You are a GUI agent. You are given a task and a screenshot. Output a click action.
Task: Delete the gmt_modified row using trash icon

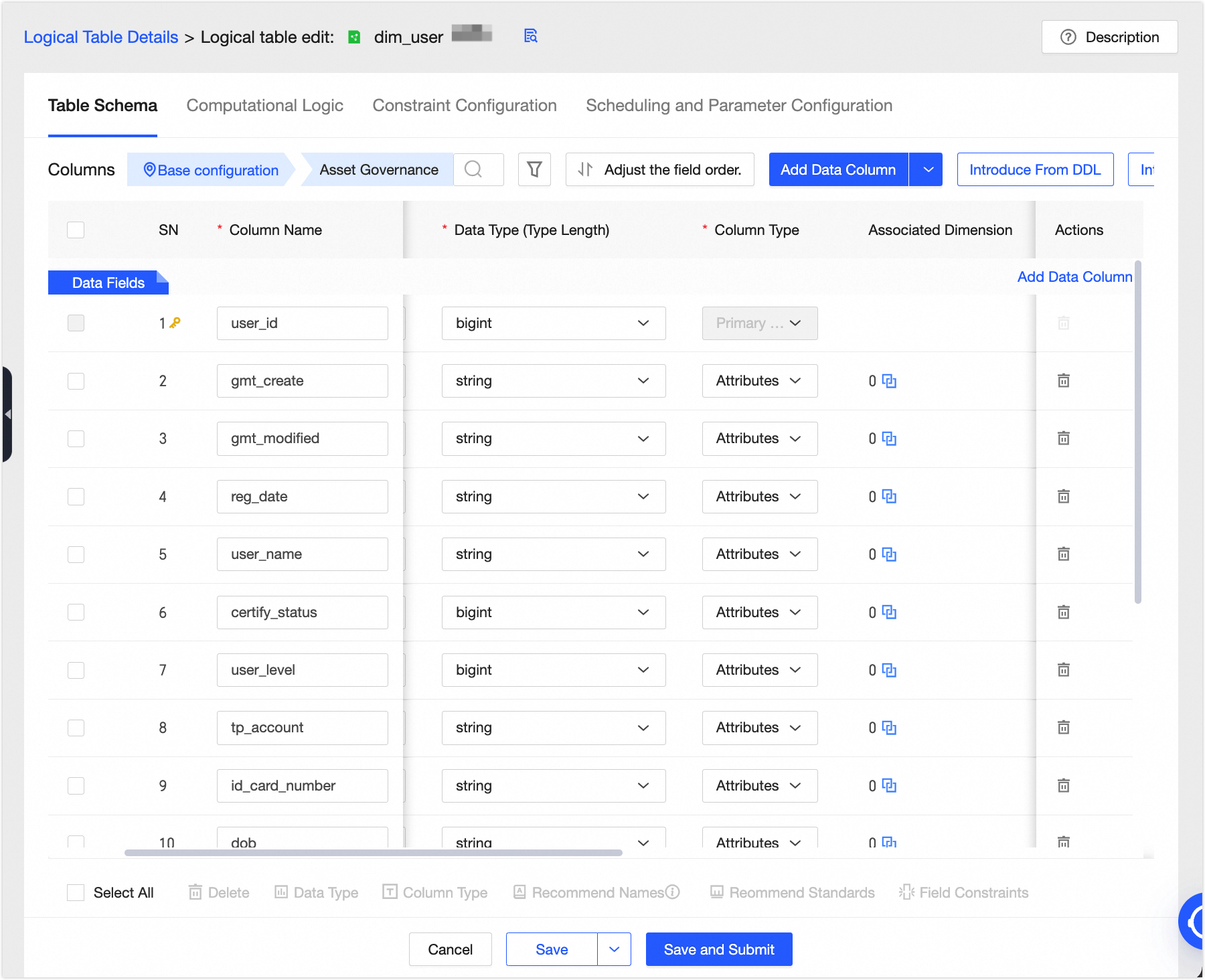1063,438
